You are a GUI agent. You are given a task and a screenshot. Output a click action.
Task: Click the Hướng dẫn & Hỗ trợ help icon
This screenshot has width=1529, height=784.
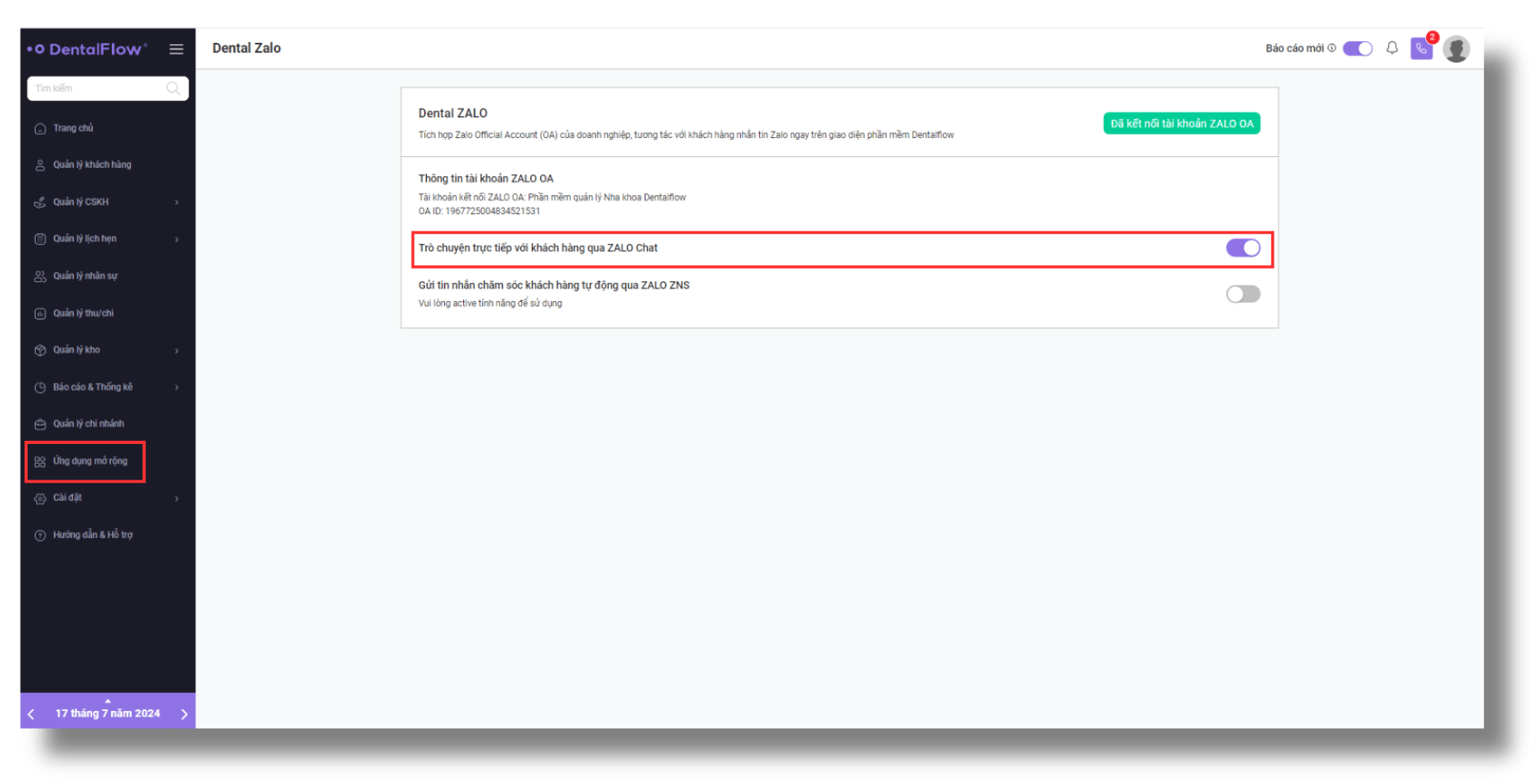40,535
